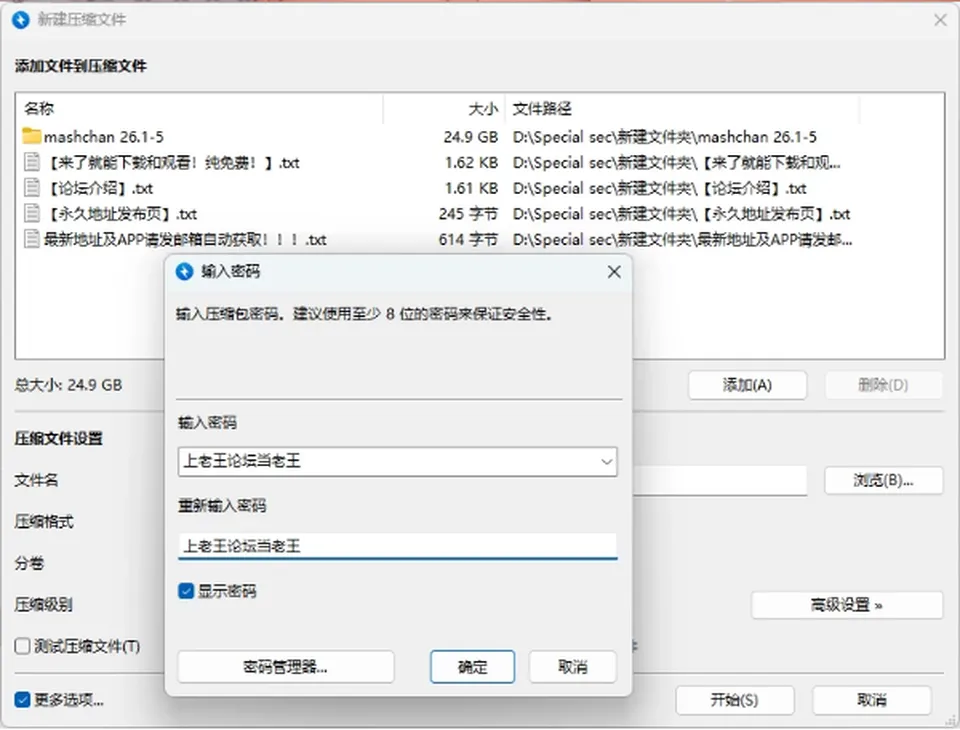Viewport: 960px width, 730px height.
Task: Select the 【论坛介绍】.txt file icon
Action: click(31, 187)
